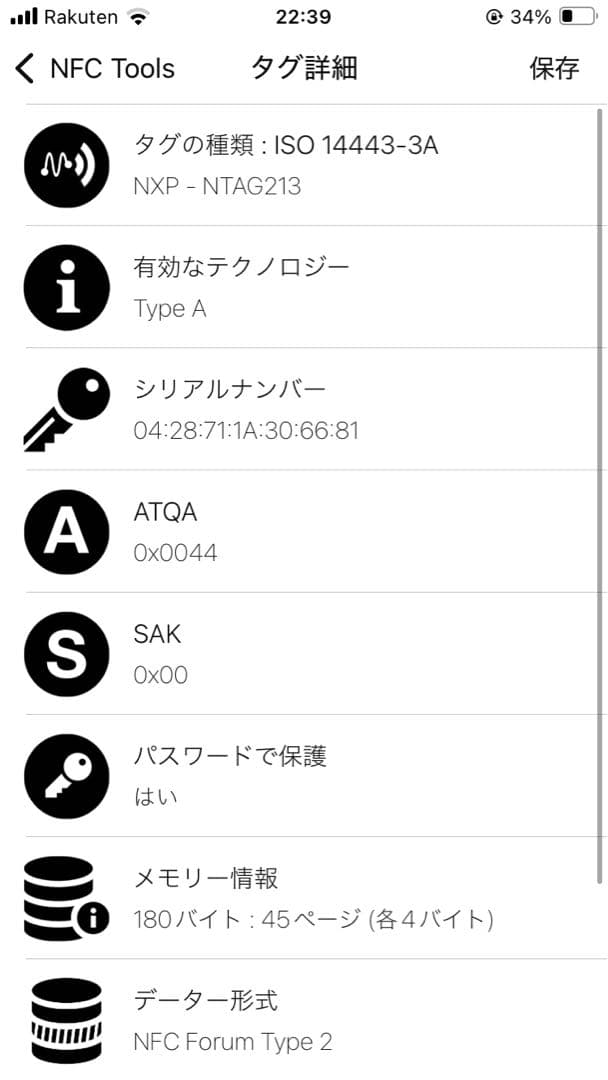The image size is (608, 1080).
Task: Open the タグの種類 ISO 14443-3A row
Action: pyautogui.click(x=286, y=146)
